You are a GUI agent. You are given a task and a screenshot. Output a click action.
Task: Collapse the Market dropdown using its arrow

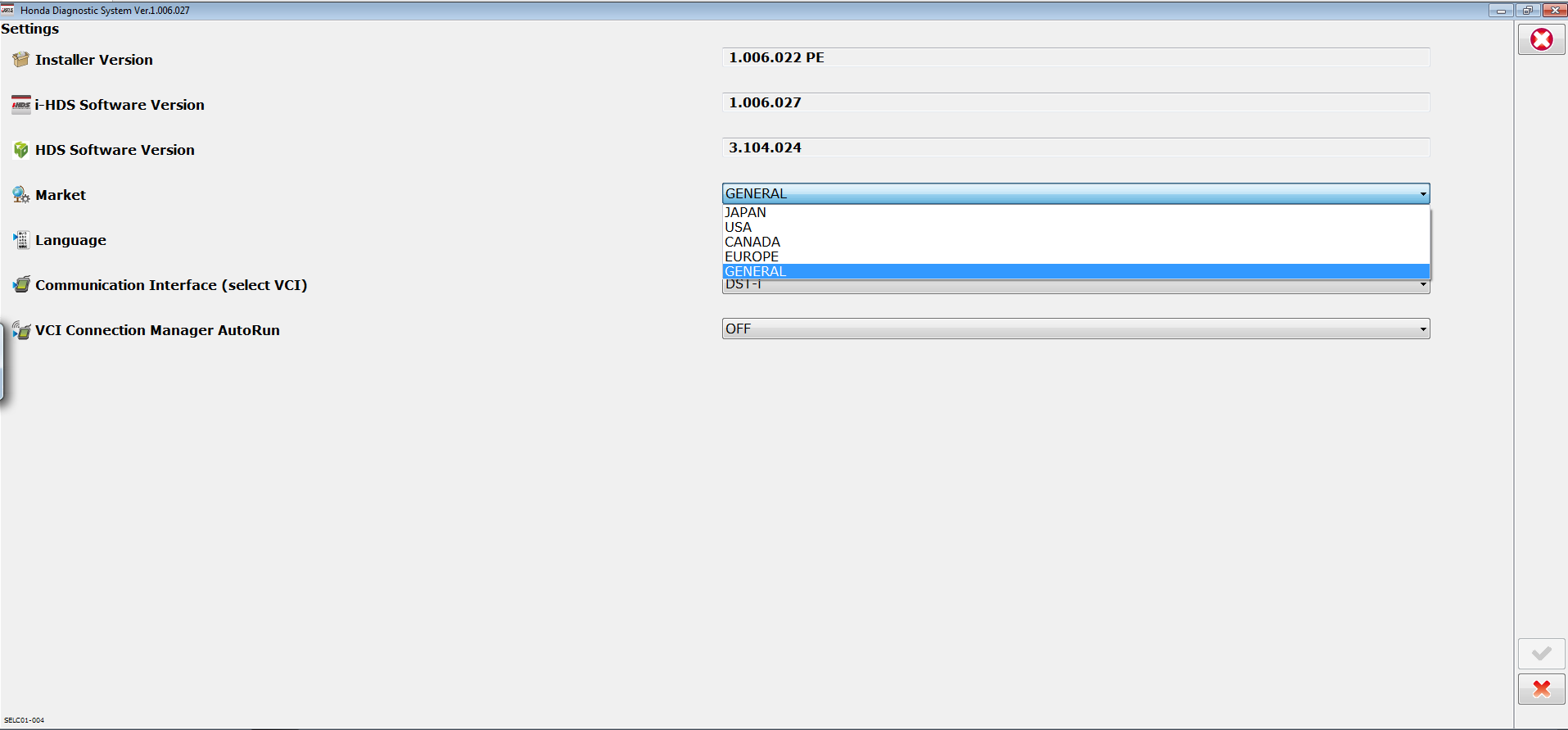point(1422,194)
